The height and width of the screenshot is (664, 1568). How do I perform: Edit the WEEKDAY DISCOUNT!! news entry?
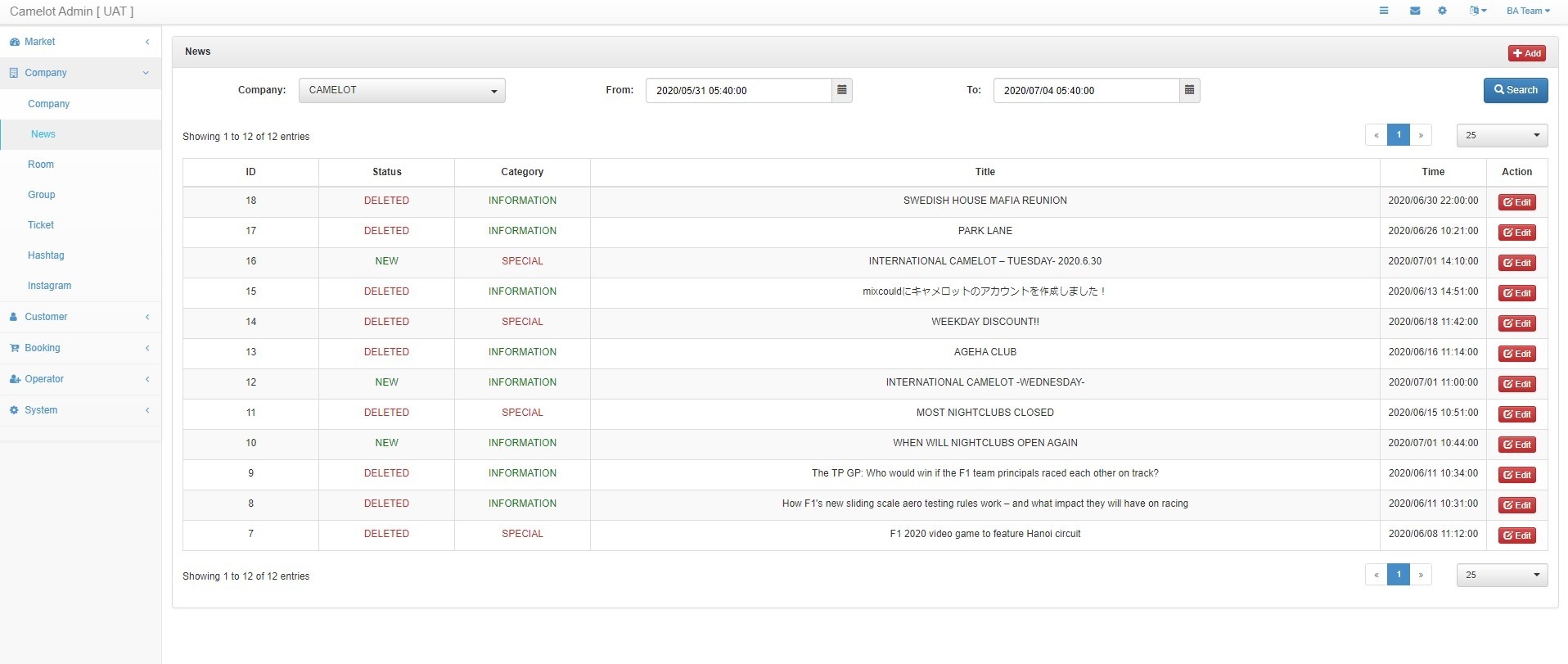[x=1516, y=323]
